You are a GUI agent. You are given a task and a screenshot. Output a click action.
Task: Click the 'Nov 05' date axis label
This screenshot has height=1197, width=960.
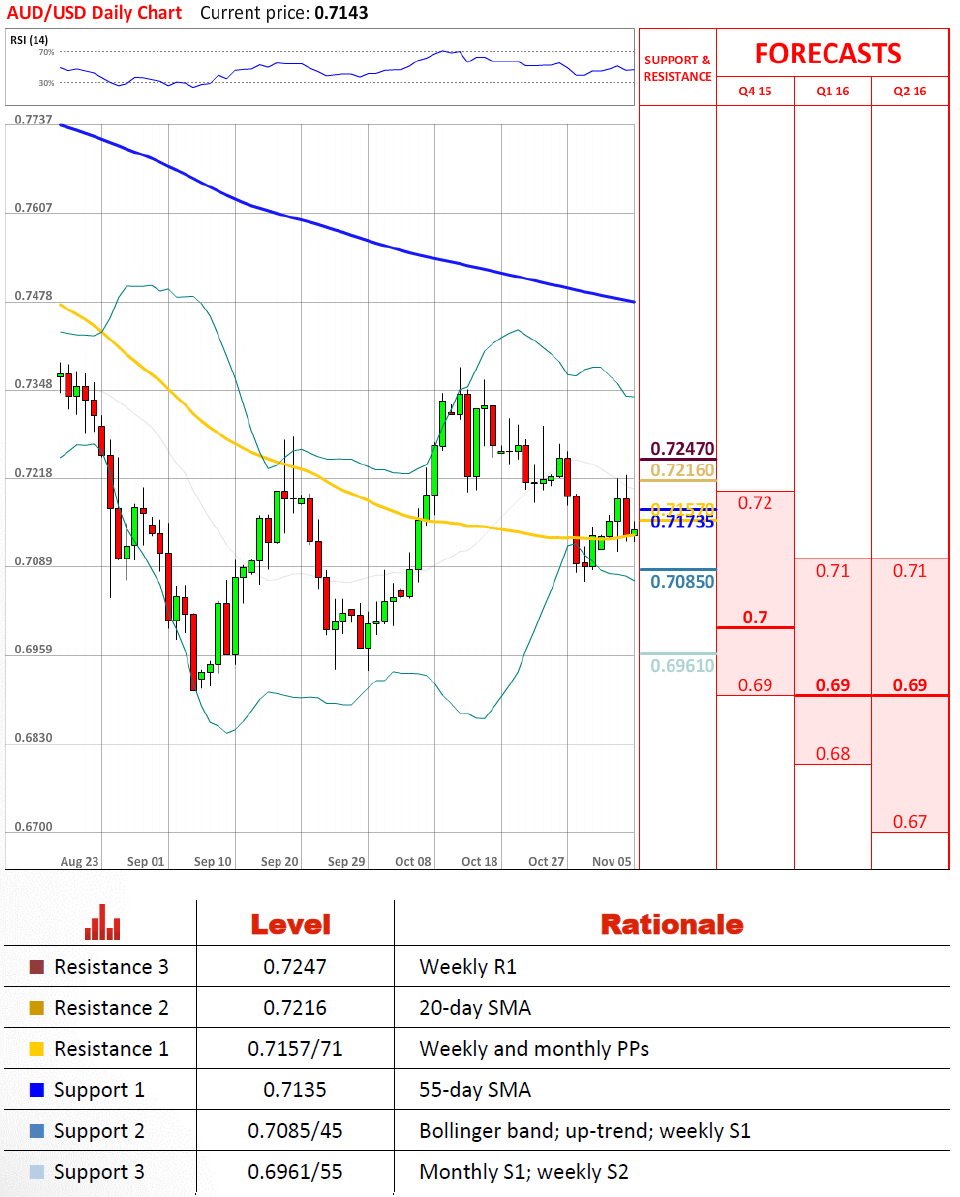(x=611, y=861)
